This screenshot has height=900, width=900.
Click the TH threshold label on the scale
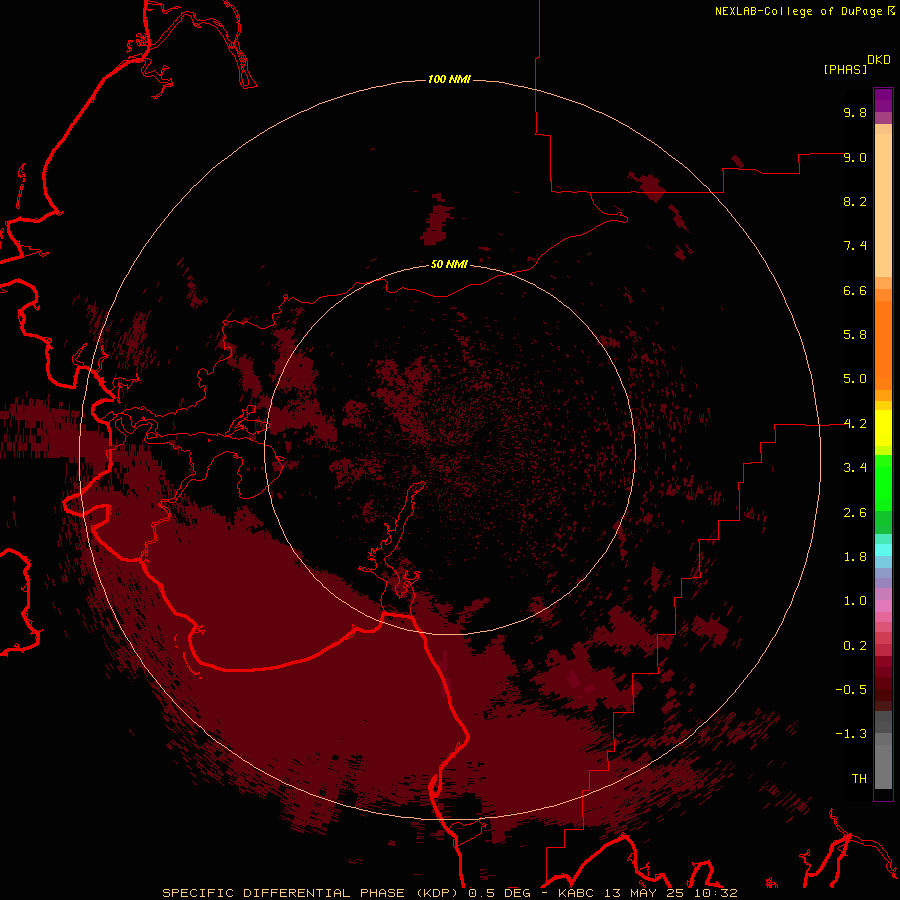859,779
